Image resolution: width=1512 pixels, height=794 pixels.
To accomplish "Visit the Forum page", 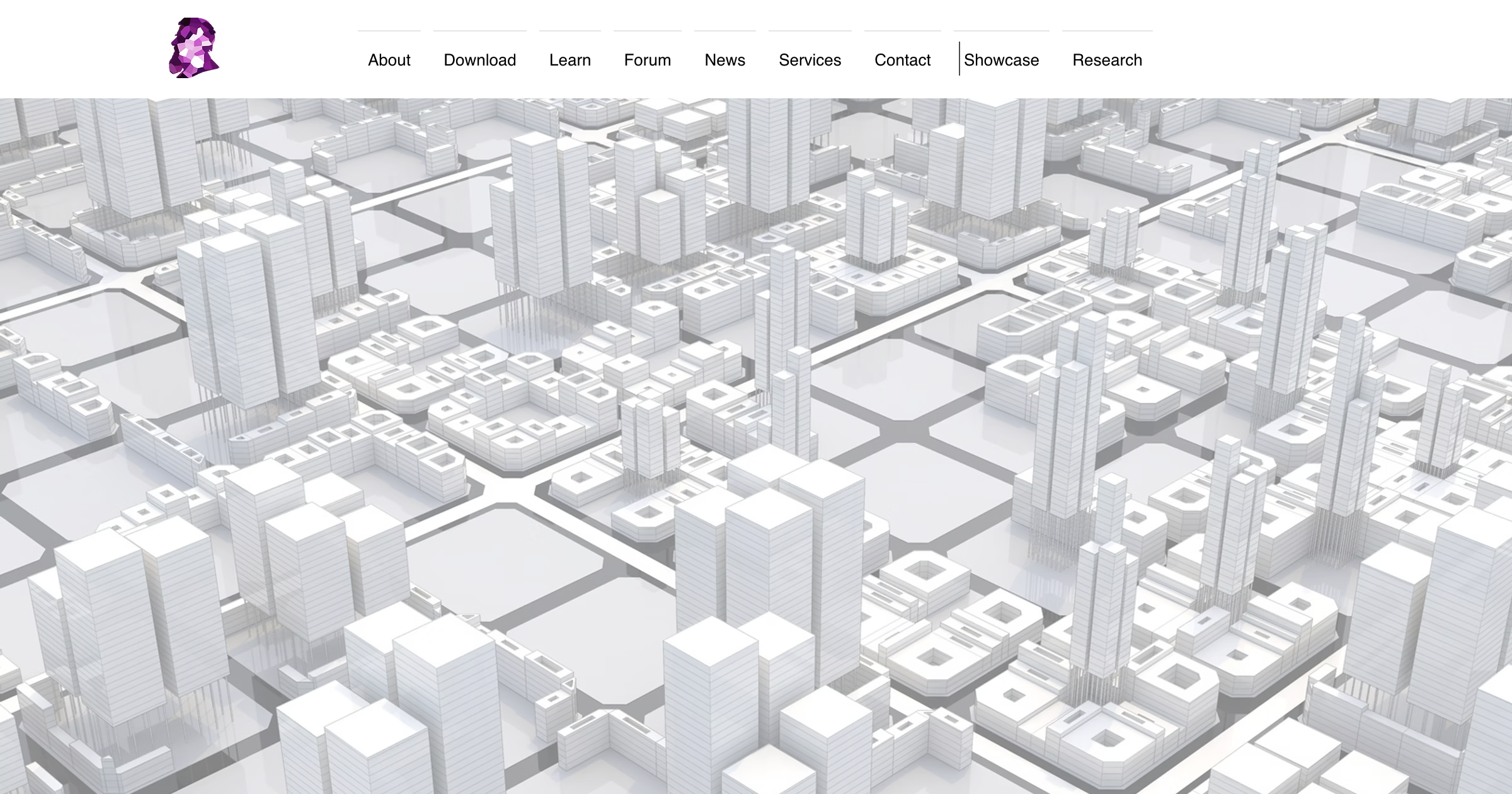I will tap(648, 60).
